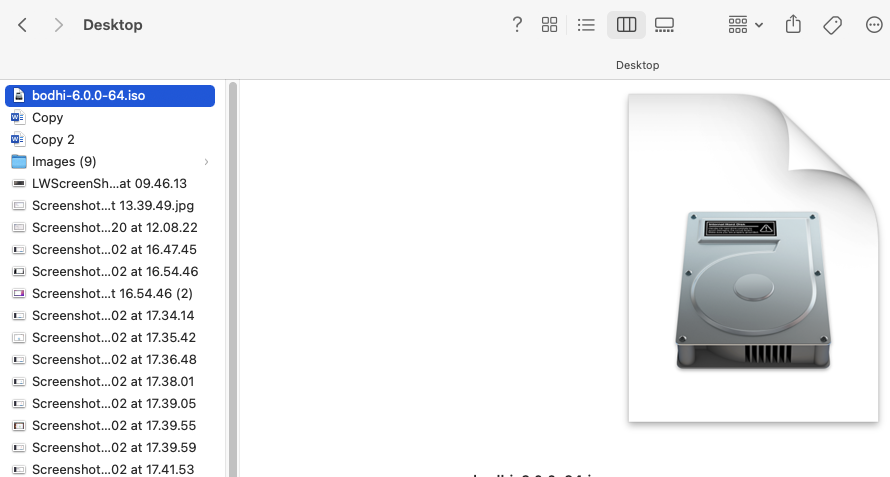The image size is (890, 477).
Task: Open the Images (9) folder
Action: [x=110, y=162]
